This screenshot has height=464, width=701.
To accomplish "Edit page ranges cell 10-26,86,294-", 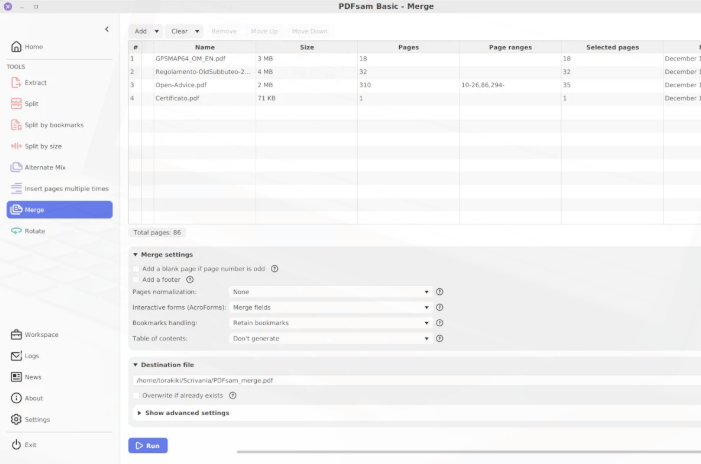I will pos(510,85).
